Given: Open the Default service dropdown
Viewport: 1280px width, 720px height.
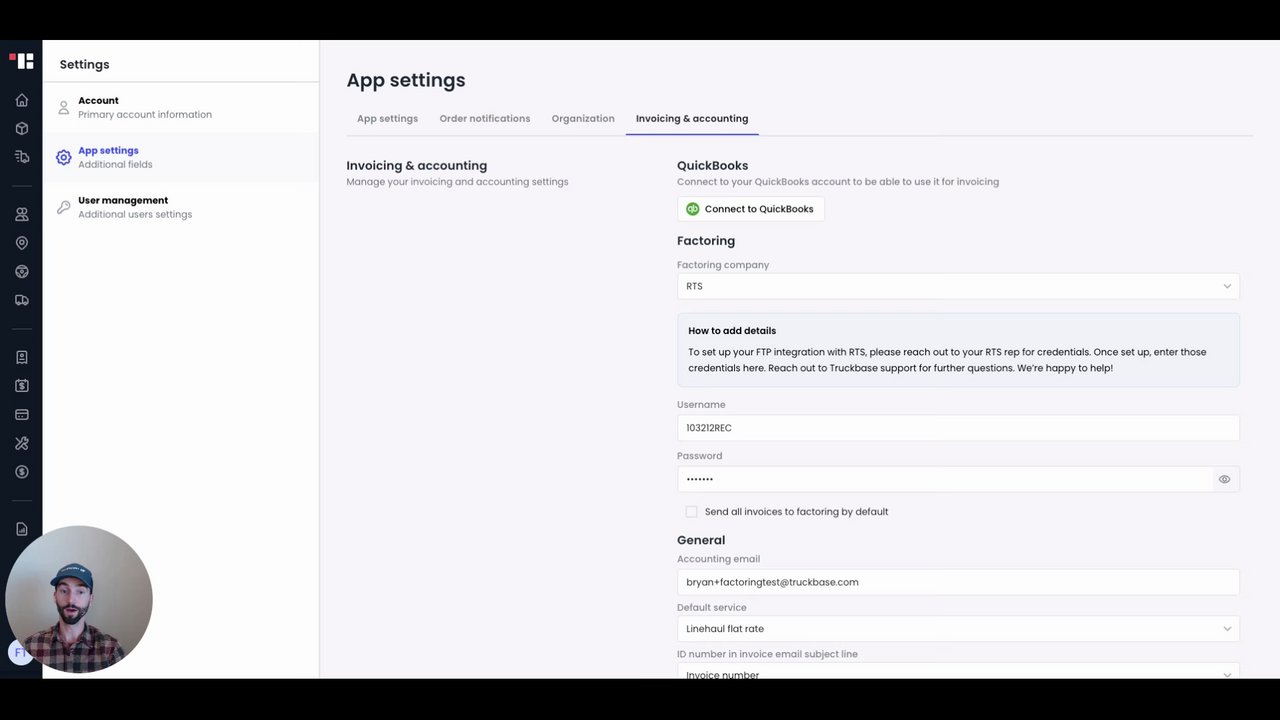Looking at the screenshot, I should (957, 629).
